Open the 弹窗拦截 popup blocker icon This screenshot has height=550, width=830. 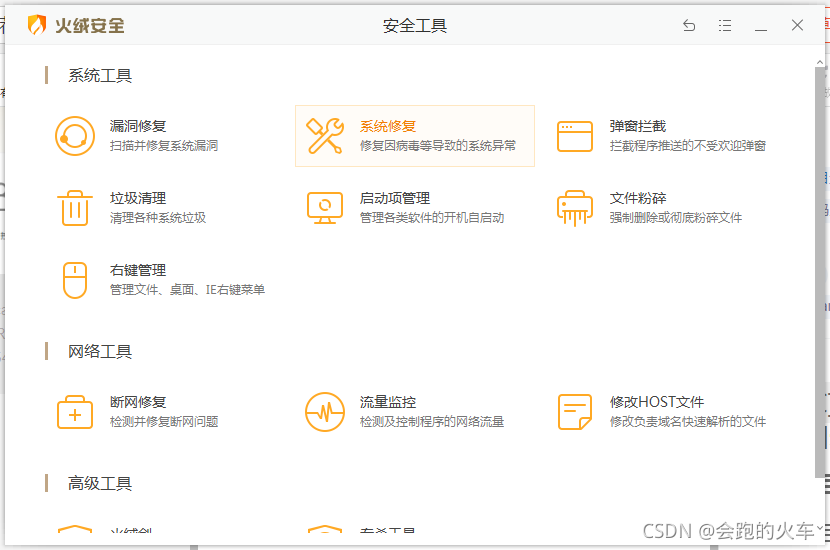pos(575,137)
